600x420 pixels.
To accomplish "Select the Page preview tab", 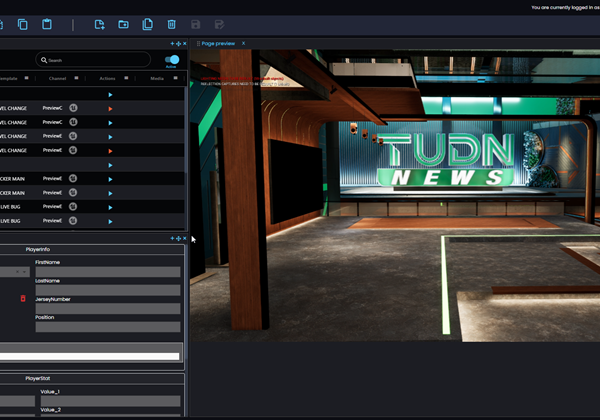I will click(217, 44).
